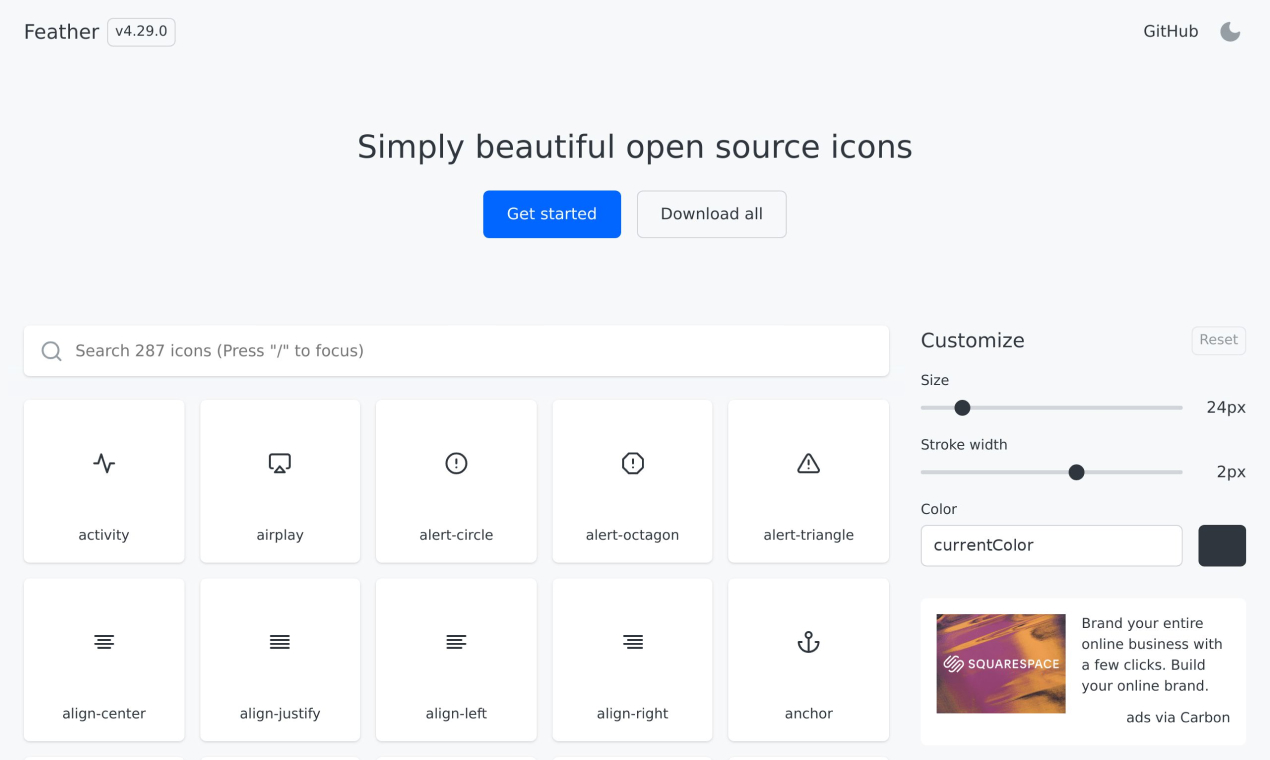Select the align-right icon
The width and height of the screenshot is (1270, 760).
click(x=632, y=642)
